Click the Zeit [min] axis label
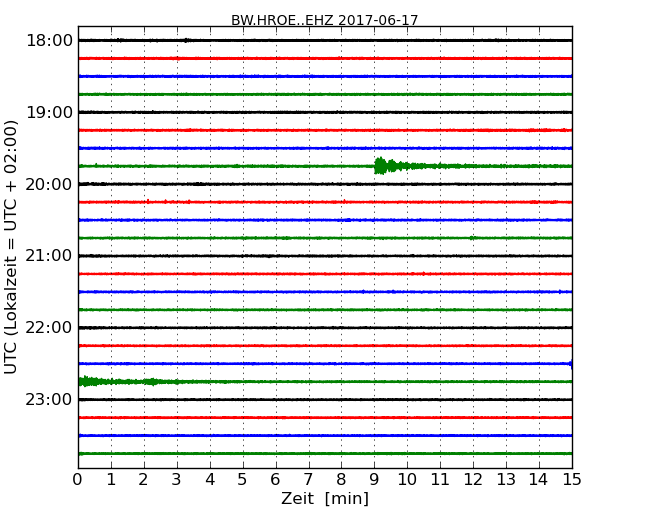650x520 pixels. 325,498
